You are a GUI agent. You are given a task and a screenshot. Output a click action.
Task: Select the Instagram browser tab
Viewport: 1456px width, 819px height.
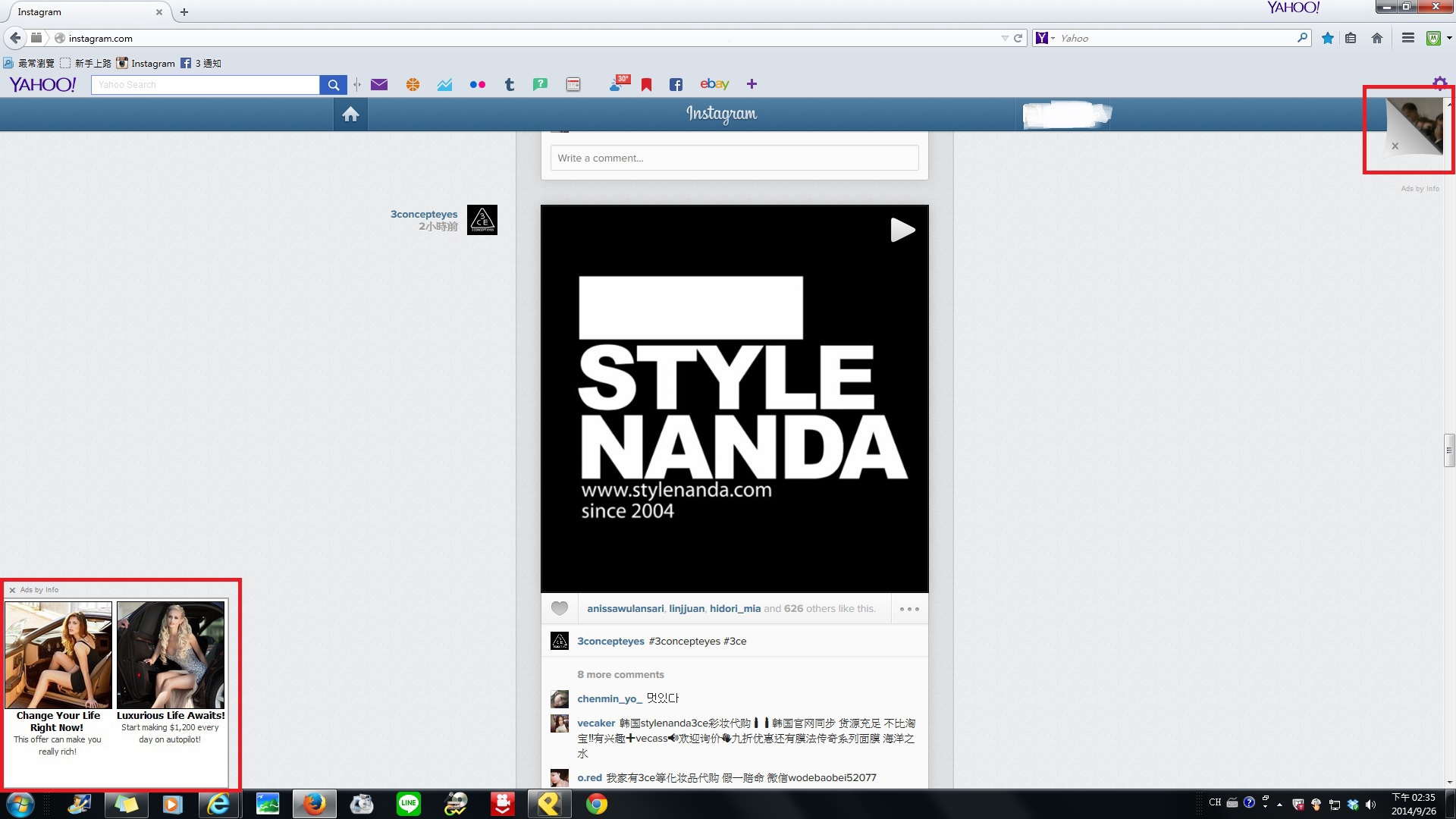click(x=87, y=12)
